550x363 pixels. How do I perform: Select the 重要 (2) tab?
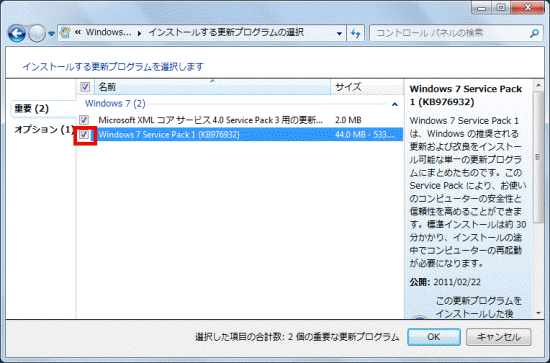point(43,108)
